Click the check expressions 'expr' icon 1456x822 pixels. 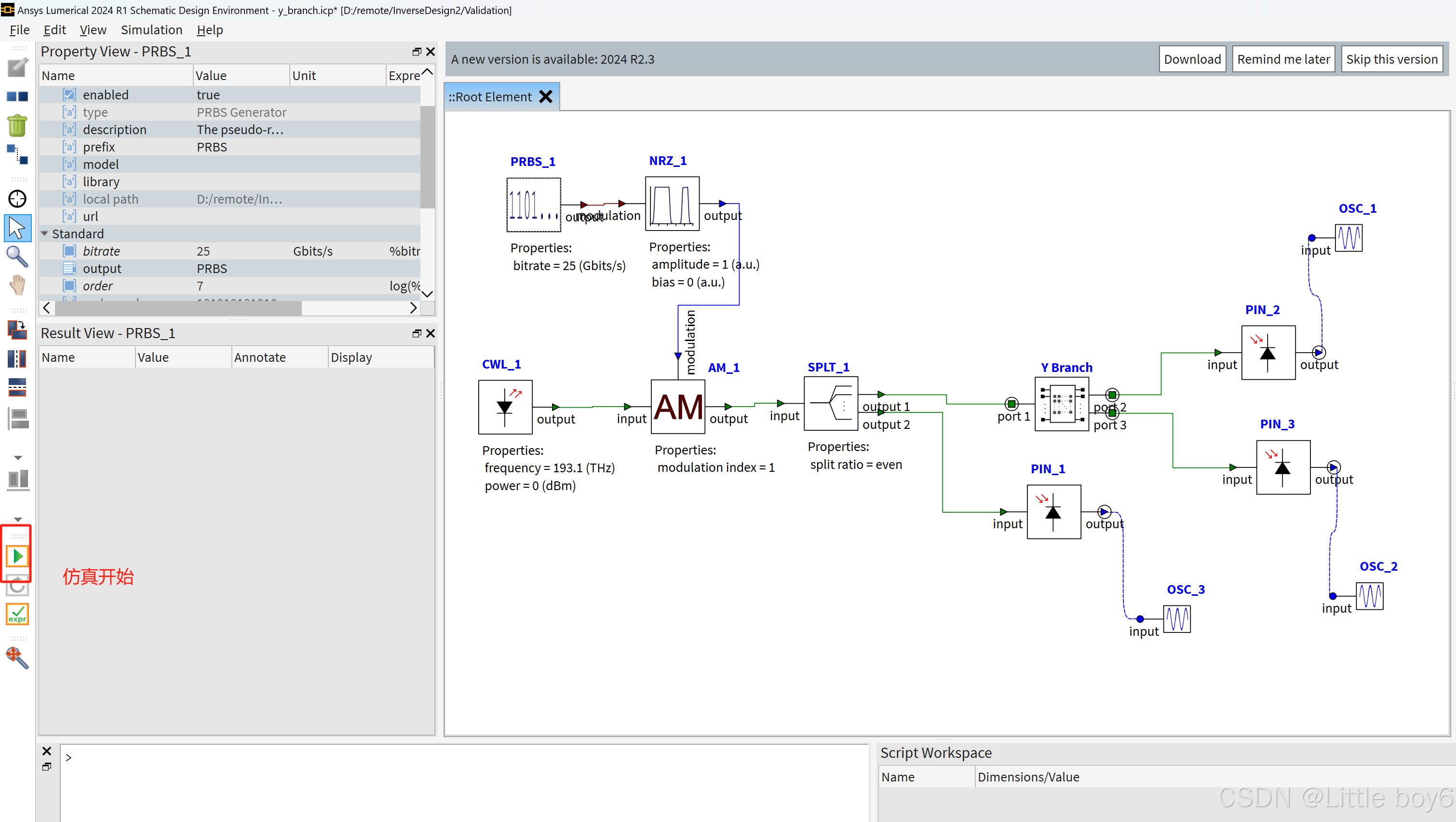point(17,615)
